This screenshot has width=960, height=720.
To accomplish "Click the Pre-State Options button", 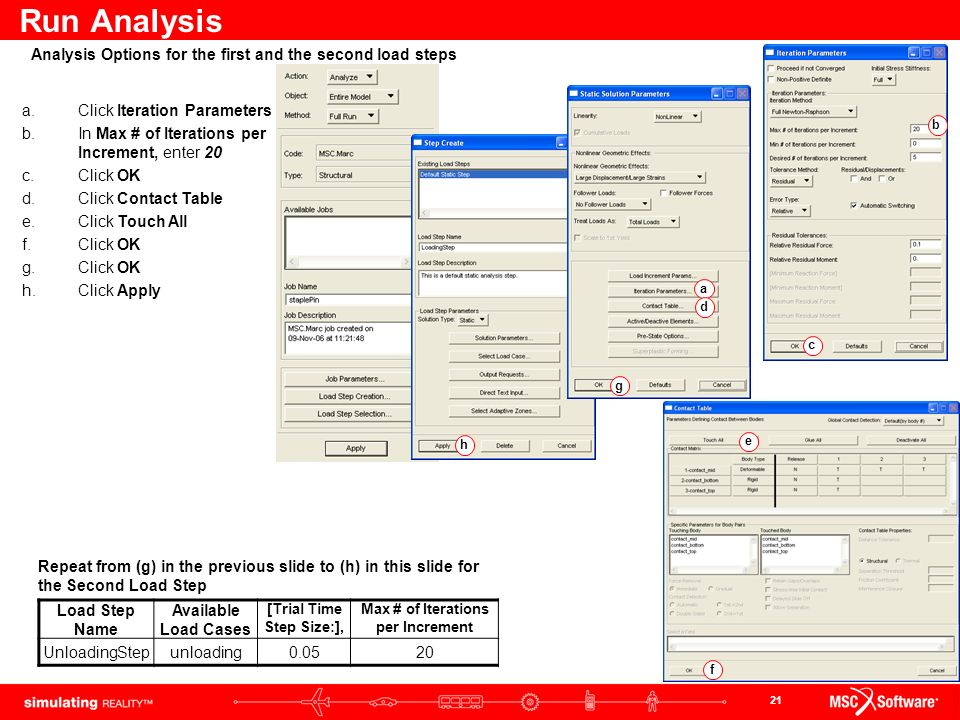I will pyautogui.click(x=662, y=336).
